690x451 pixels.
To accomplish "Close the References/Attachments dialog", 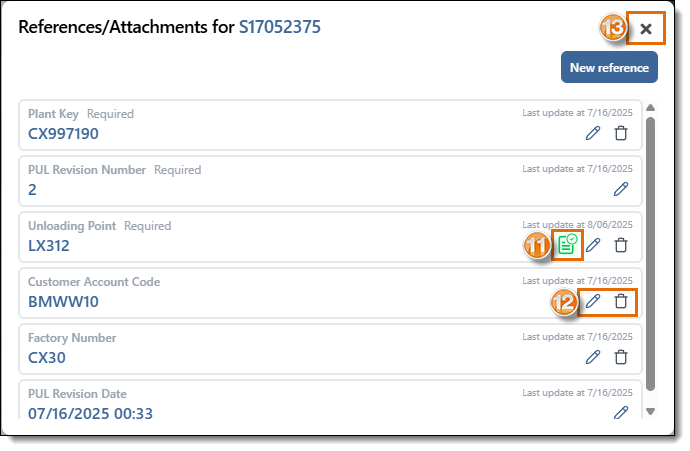I will click(x=646, y=29).
